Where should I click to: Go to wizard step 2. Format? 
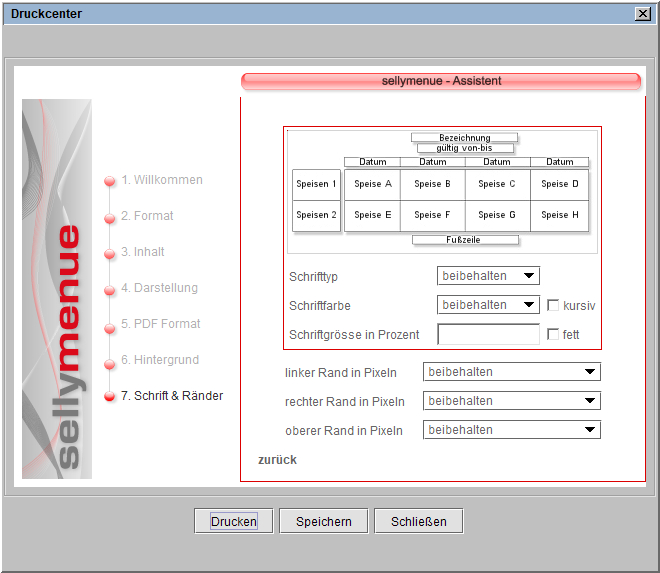[147, 216]
